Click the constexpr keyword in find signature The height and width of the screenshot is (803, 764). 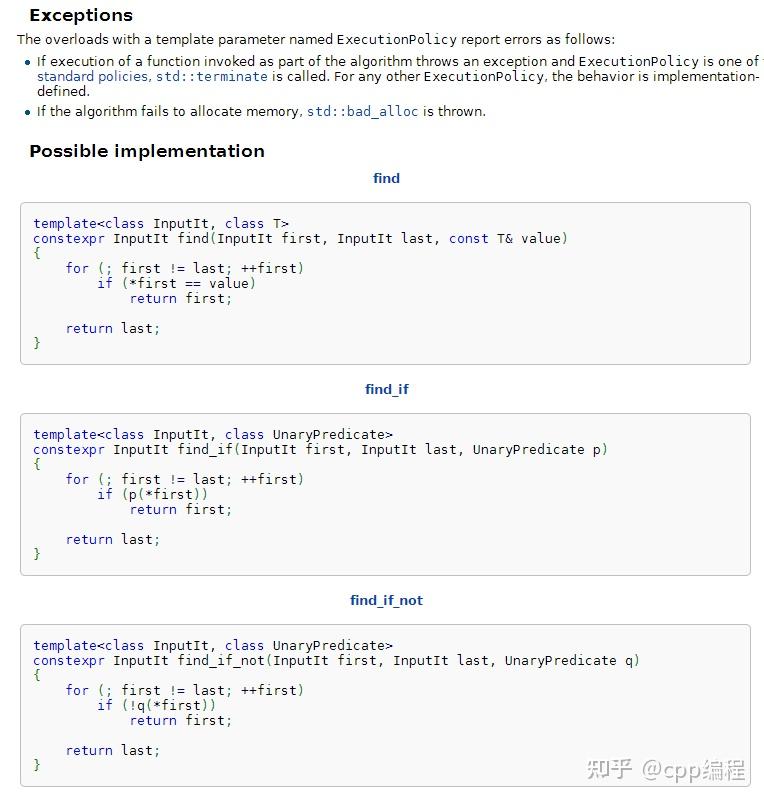click(69, 239)
